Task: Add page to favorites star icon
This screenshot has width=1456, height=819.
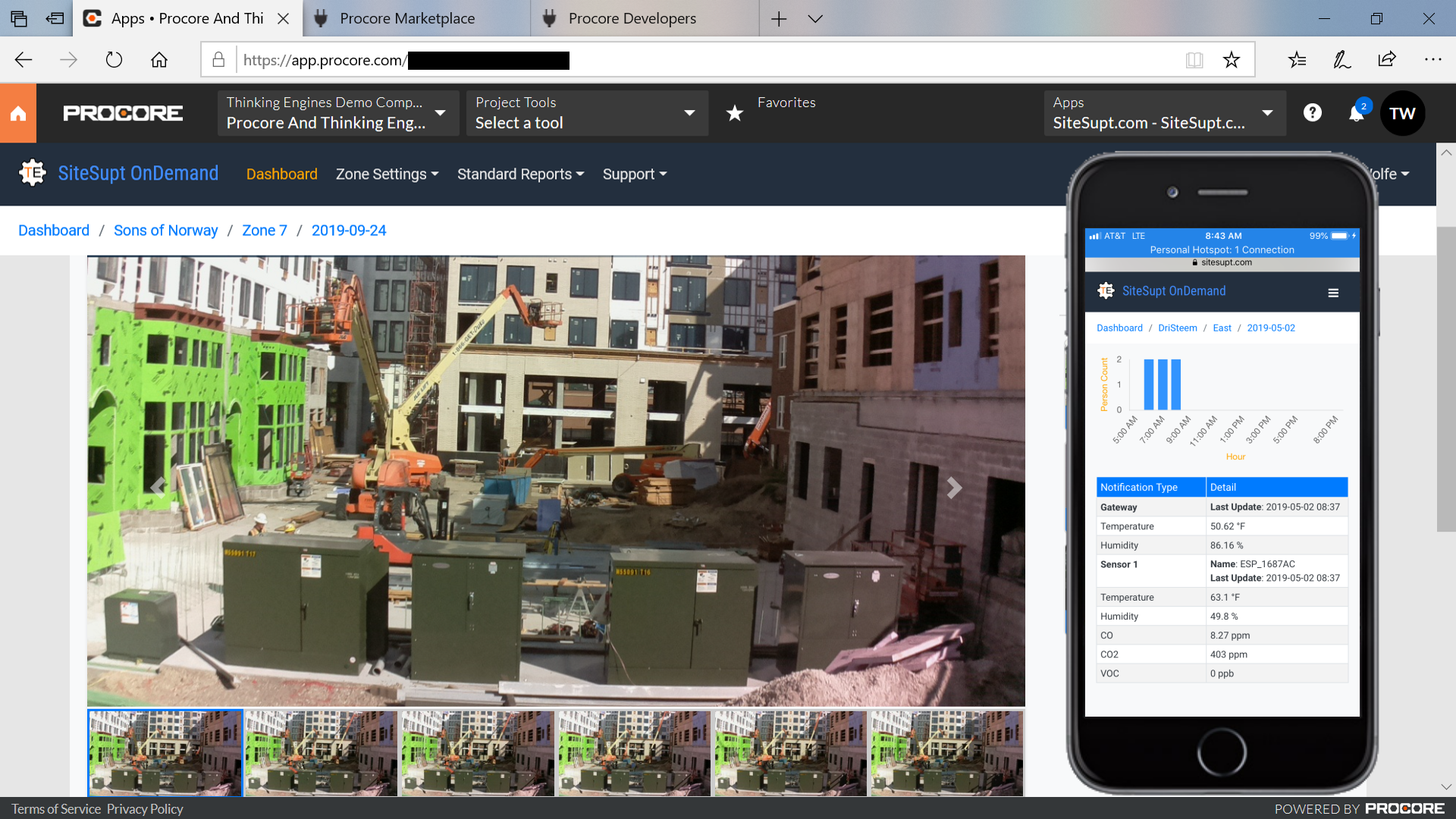Action: click(x=1232, y=60)
